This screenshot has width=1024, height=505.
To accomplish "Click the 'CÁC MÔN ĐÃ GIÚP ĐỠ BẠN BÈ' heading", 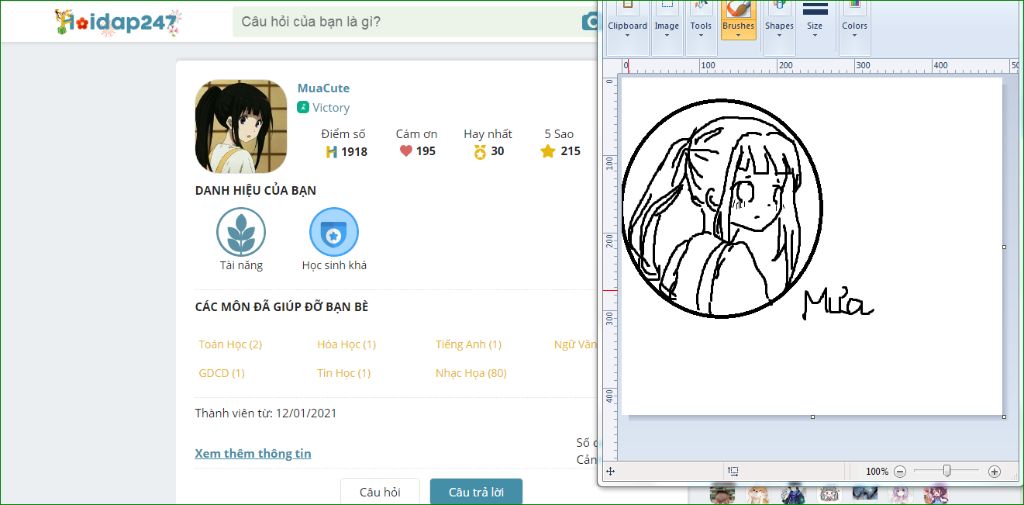I will [x=281, y=307].
